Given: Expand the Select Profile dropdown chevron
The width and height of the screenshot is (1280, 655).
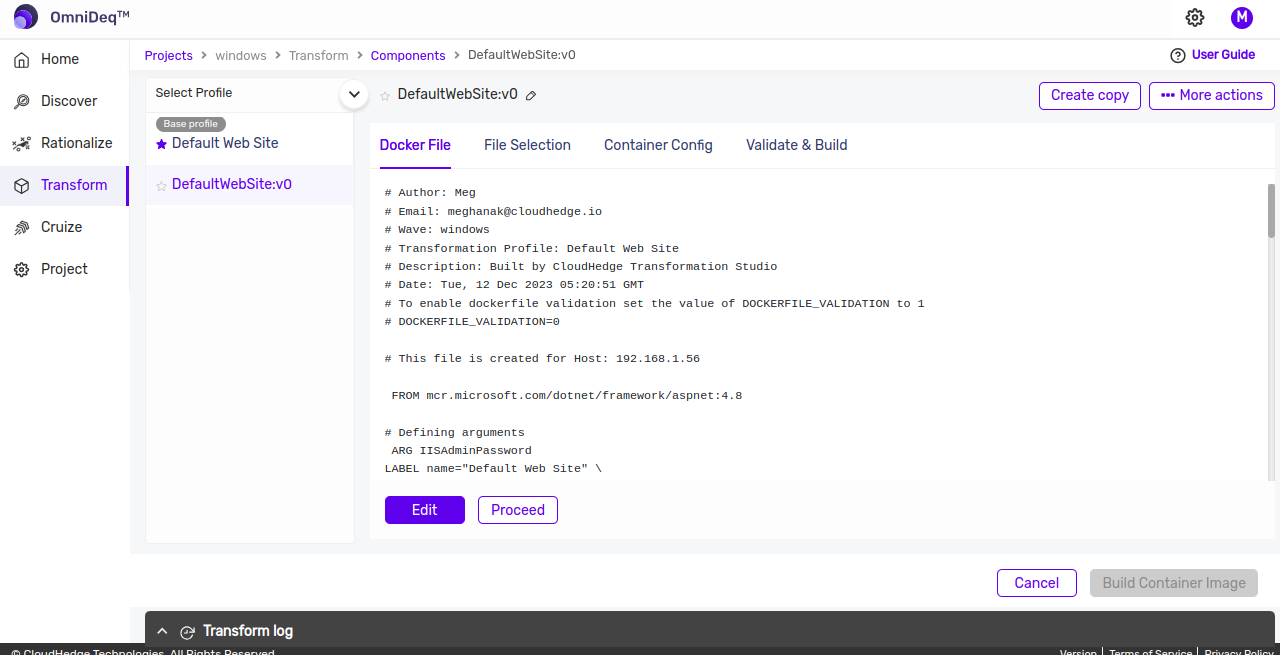Looking at the screenshot, I should point(354,94).
